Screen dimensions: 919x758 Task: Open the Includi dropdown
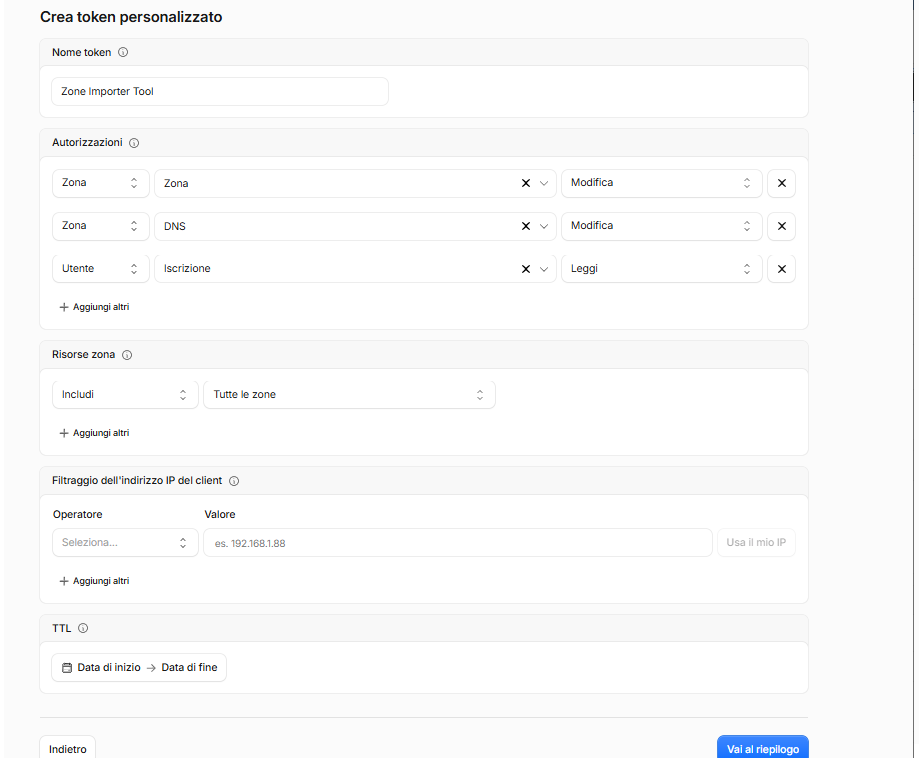coord(125,395)
